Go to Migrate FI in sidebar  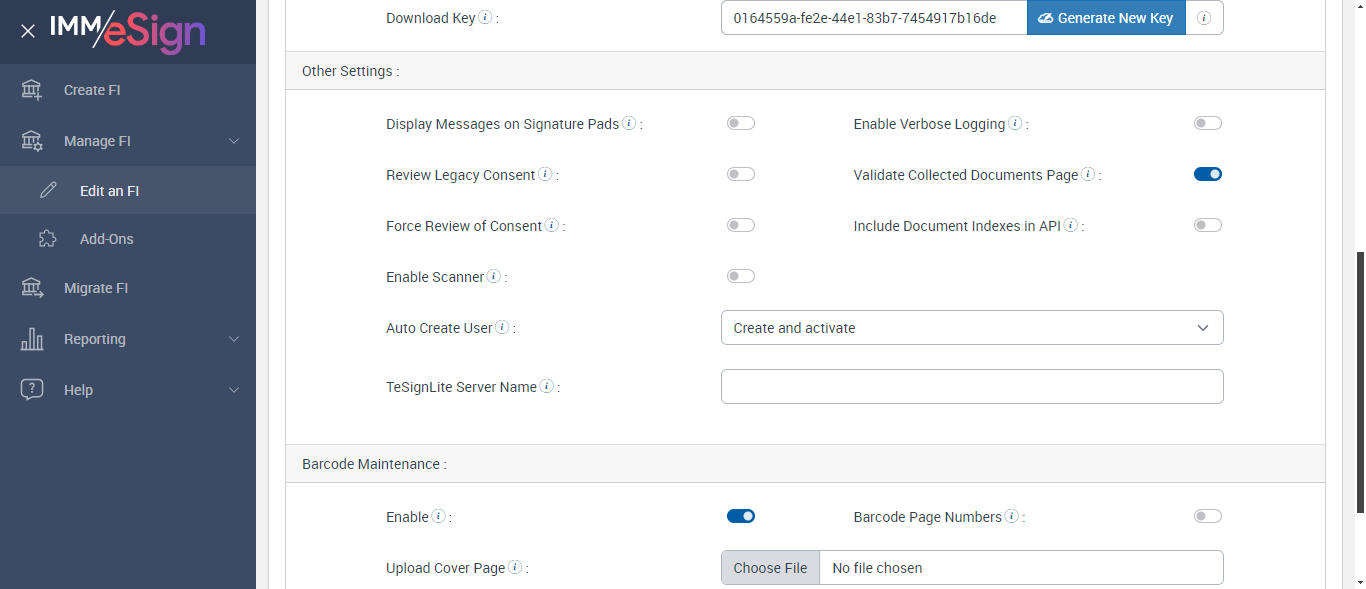click(x=96, y=288)
